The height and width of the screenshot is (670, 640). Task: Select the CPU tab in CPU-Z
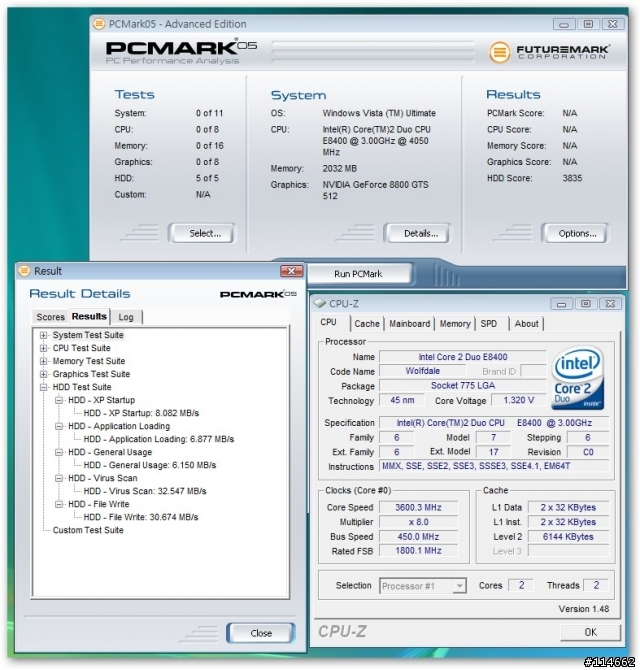pos(329,322)
